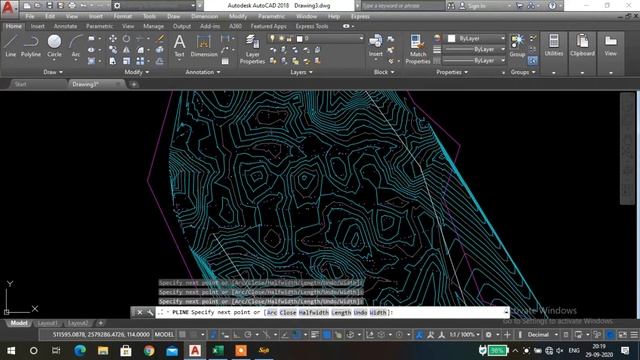
Task: Select the Dimension tool
Action: click(x=204, y=45)
